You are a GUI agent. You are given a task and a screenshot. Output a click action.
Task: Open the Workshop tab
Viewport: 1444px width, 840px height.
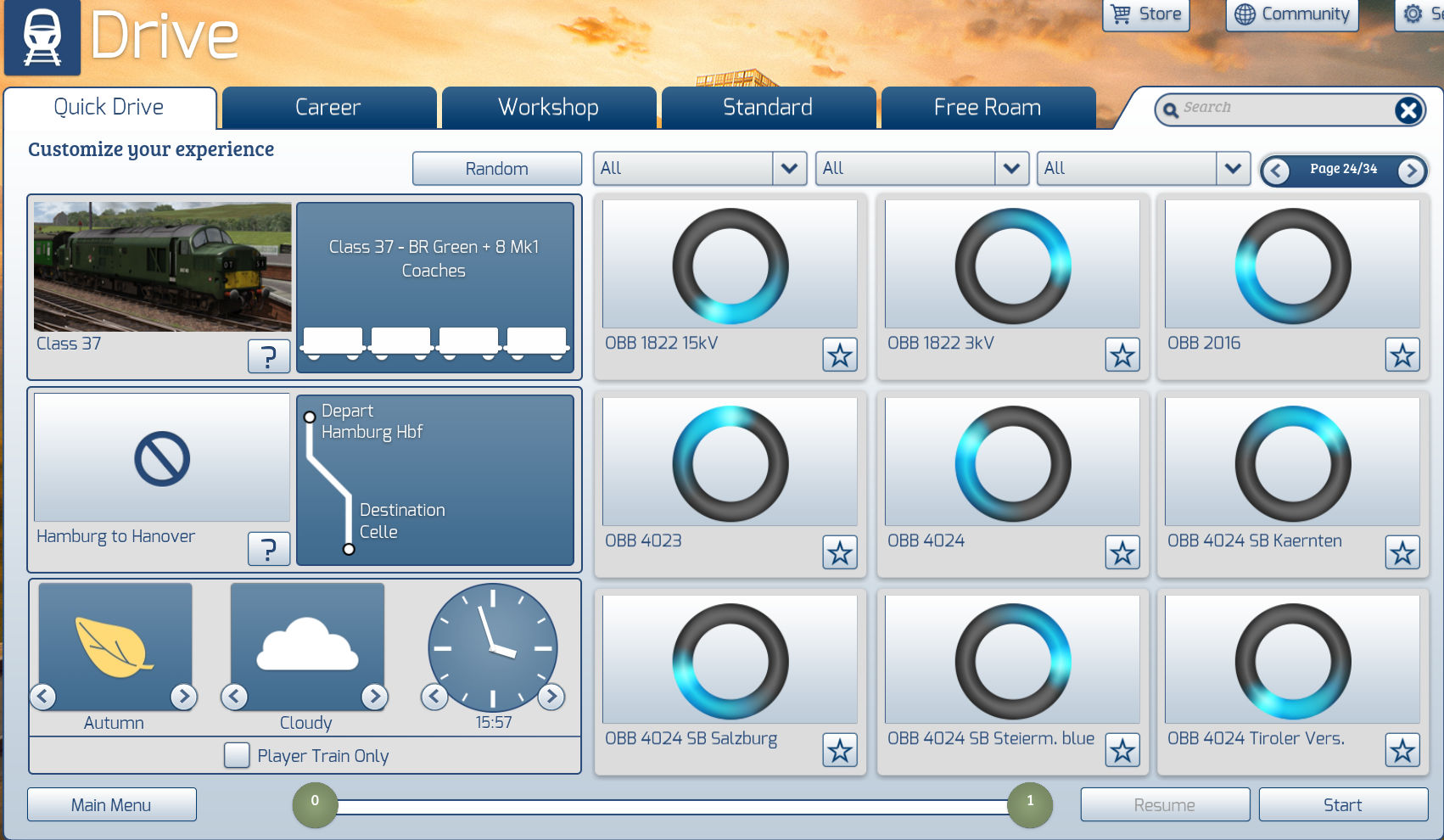548,107
